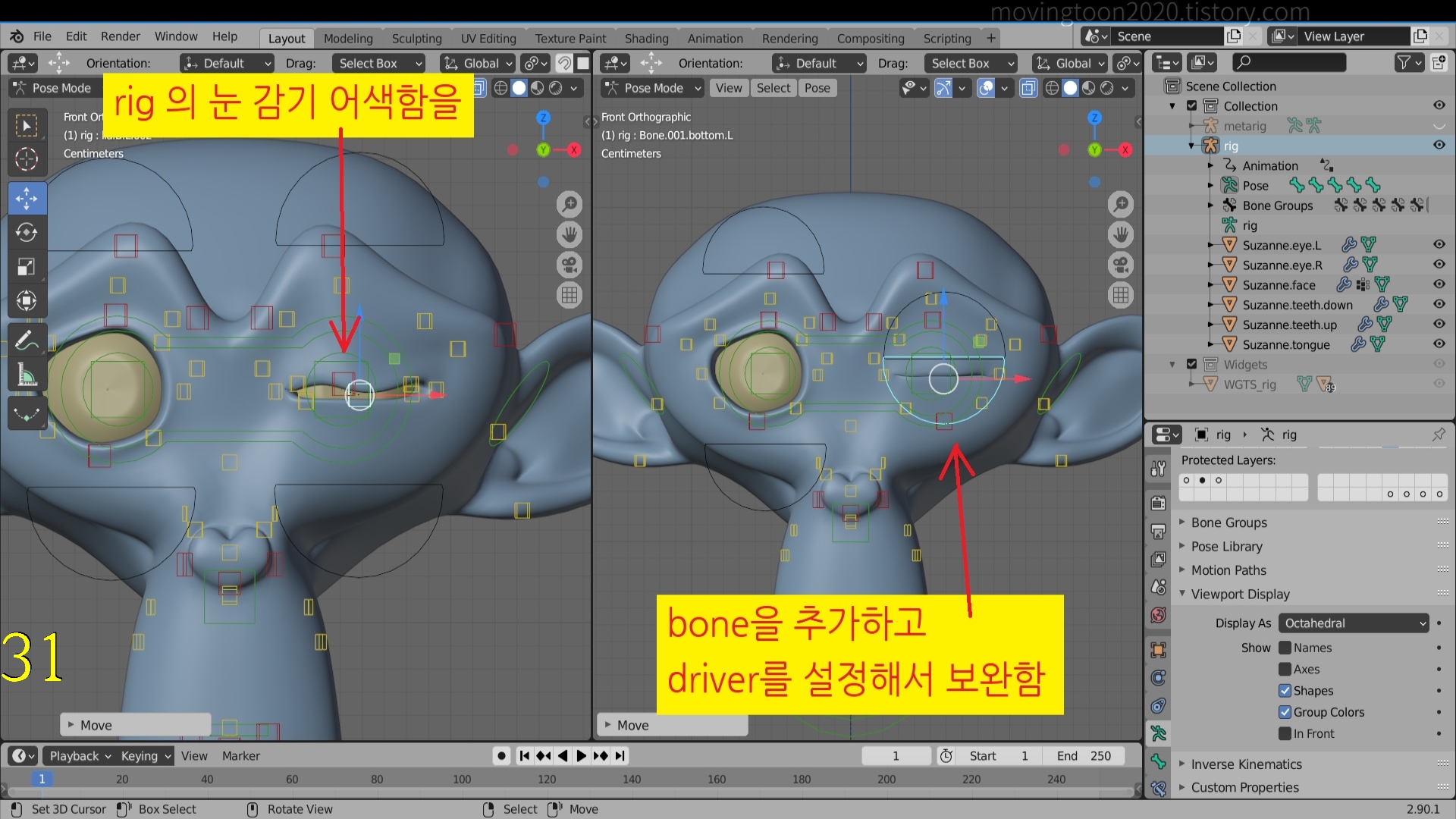Click the current frame number field

[x=896, y=756]
